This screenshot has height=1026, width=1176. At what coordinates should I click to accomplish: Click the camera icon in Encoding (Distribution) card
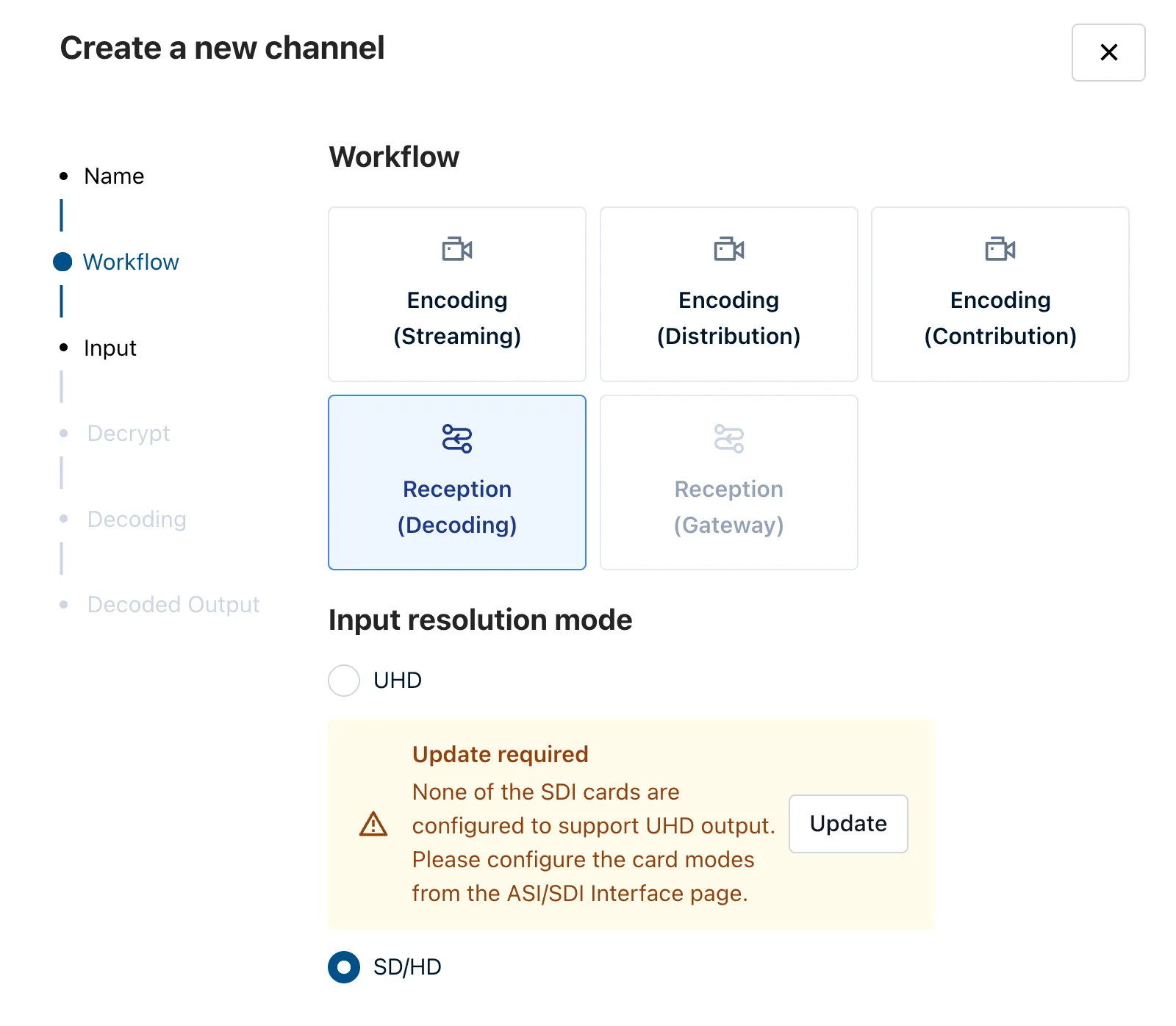pyautogui.click(x=729, y=249)
